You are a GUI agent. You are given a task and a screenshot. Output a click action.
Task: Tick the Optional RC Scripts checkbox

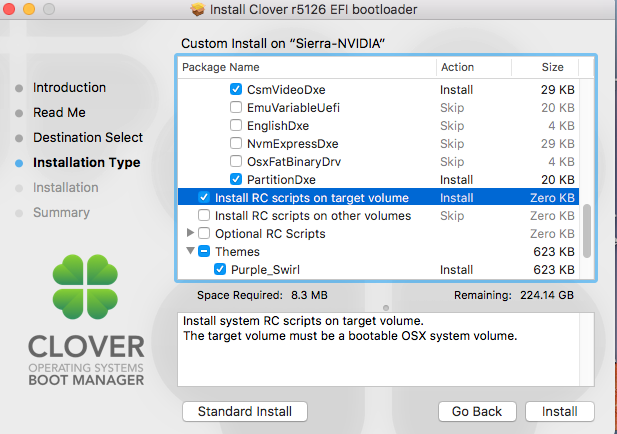(204, 233)
